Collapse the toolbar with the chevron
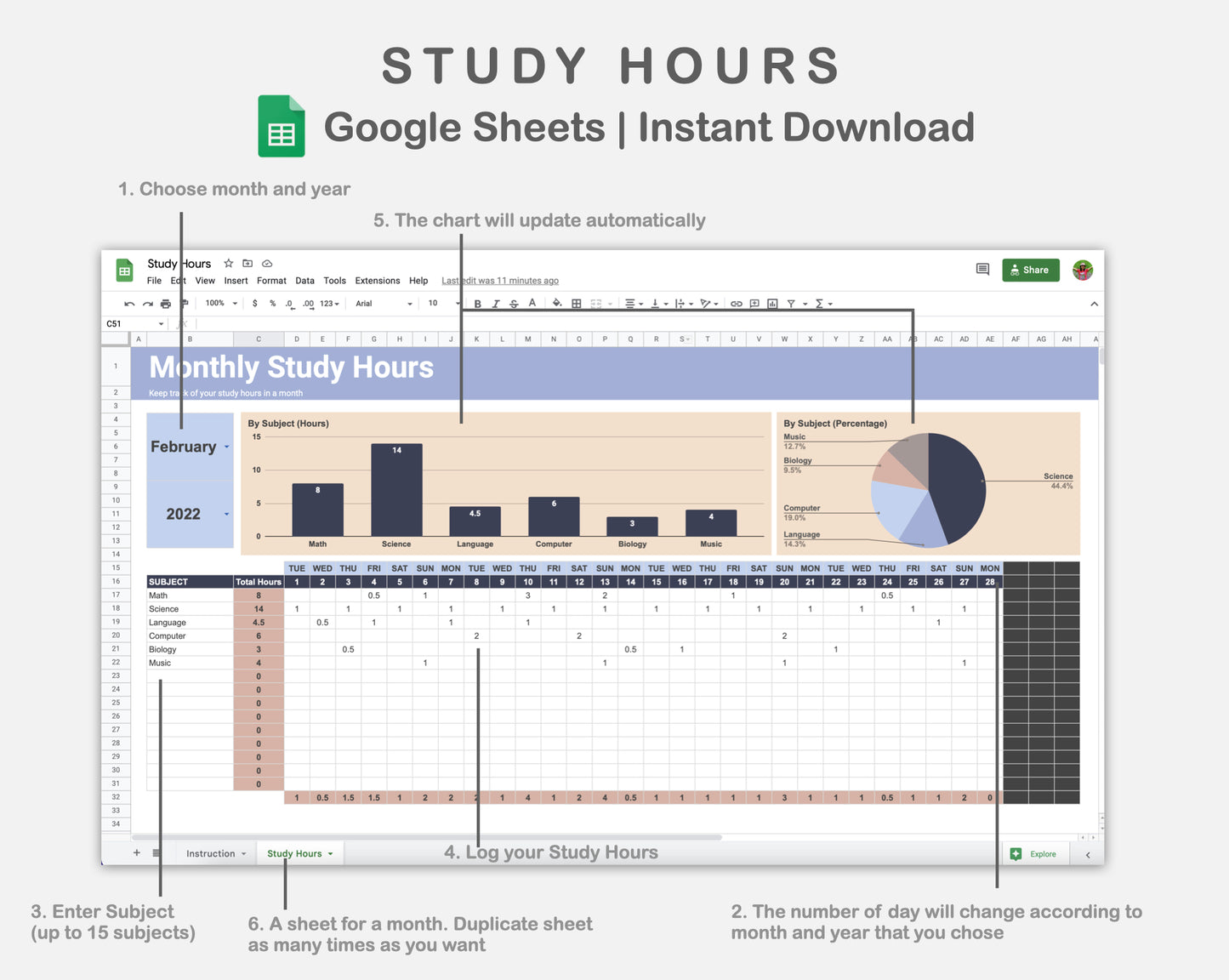Screen dimensions: 1229x980 pyautogui.click(x=1095, y=304)
